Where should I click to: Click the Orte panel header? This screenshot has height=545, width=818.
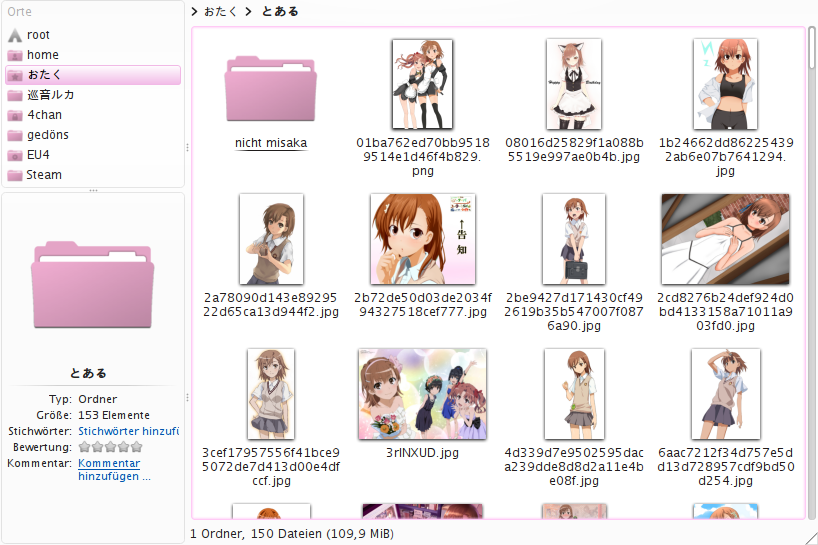tap(19, 11)
